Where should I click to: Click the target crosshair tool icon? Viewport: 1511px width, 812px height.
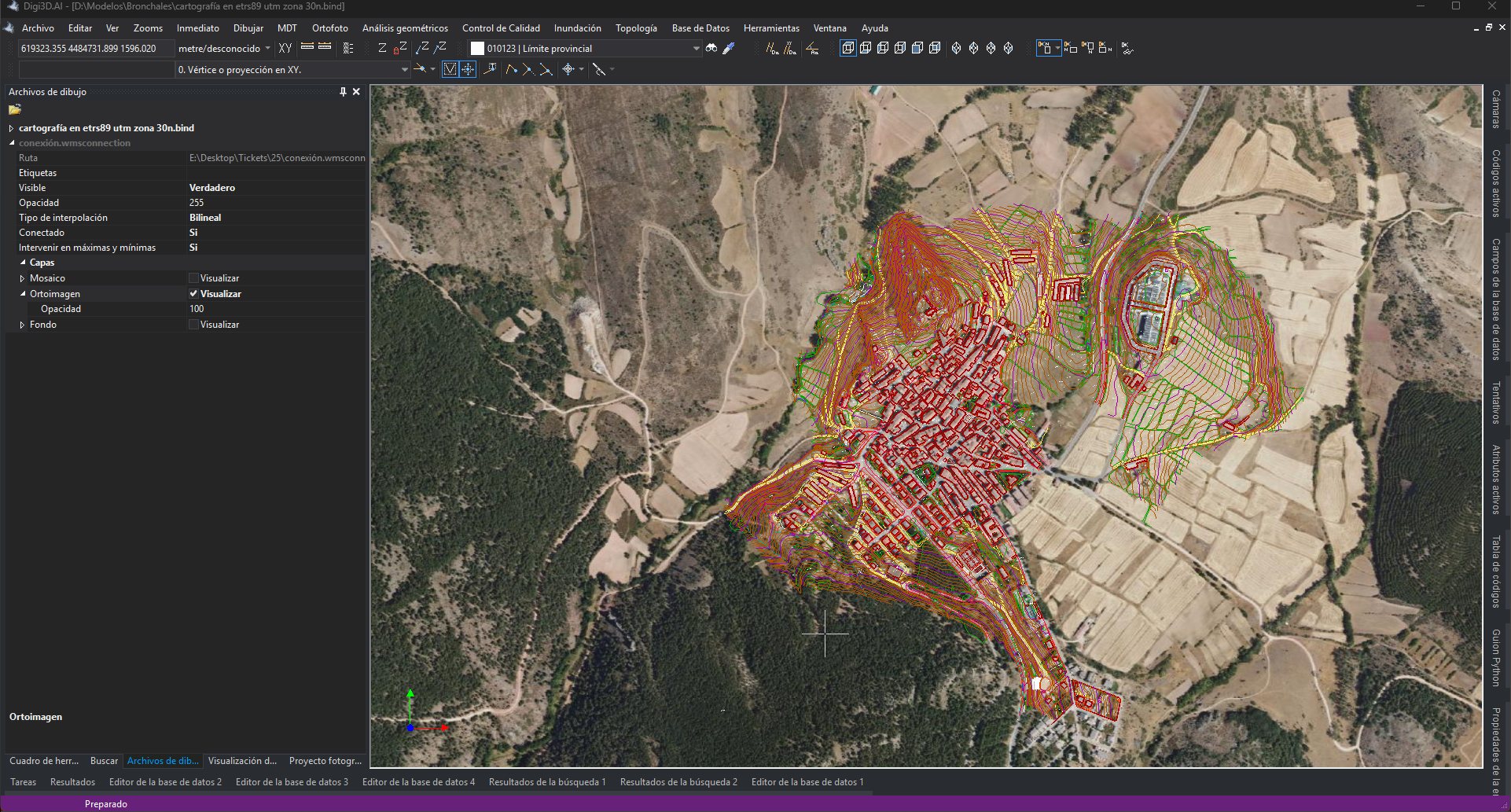(568, 69)
